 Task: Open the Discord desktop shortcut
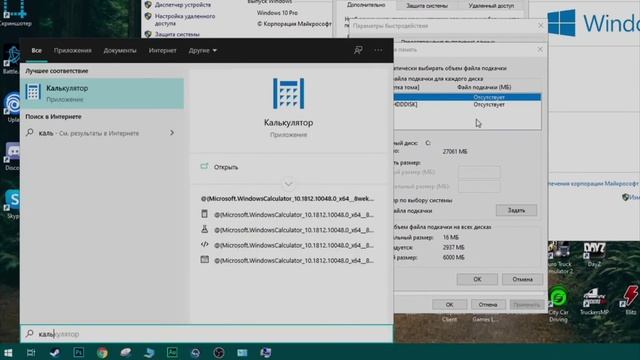coord(12,156)
